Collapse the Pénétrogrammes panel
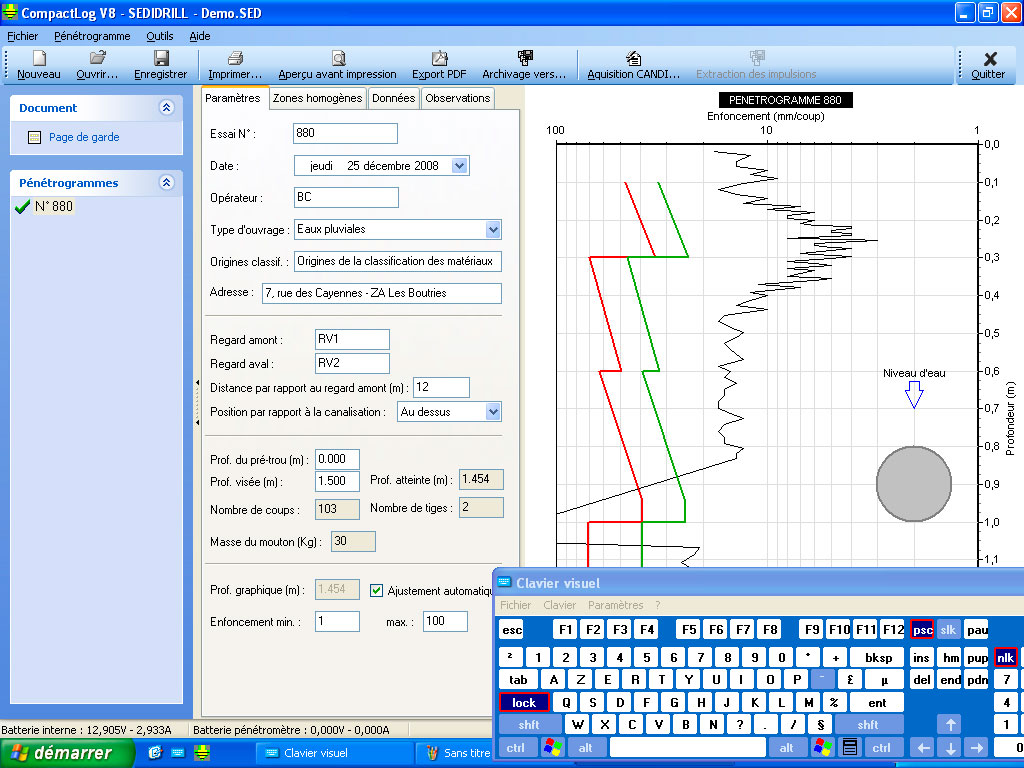This screenshot has width=1024, height=768. [x=167, y=183]
